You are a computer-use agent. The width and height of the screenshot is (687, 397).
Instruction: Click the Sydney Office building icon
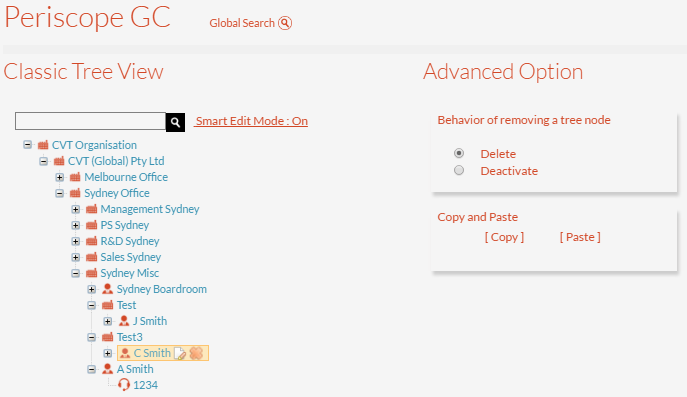point(75,193)
